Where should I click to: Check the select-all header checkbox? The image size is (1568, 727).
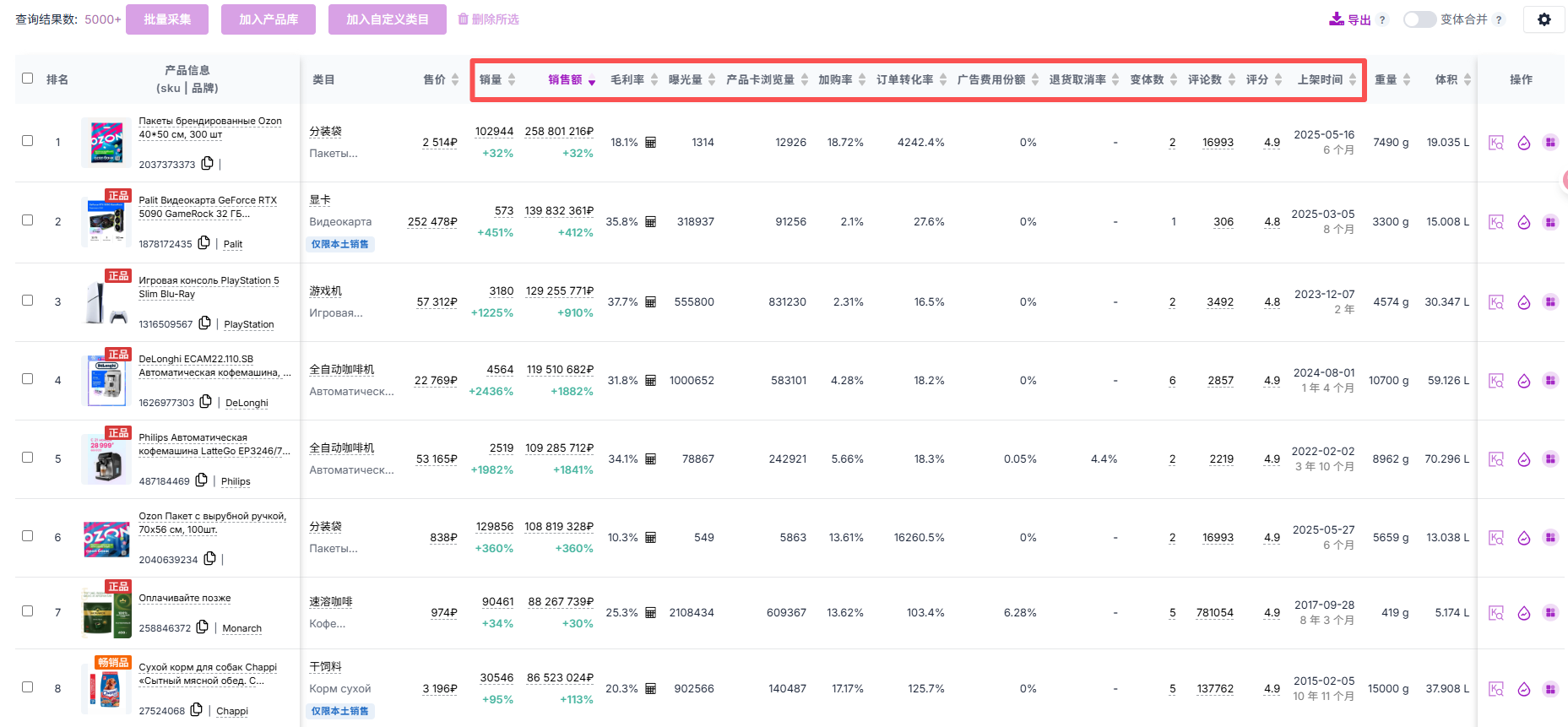tap(28, 79)
